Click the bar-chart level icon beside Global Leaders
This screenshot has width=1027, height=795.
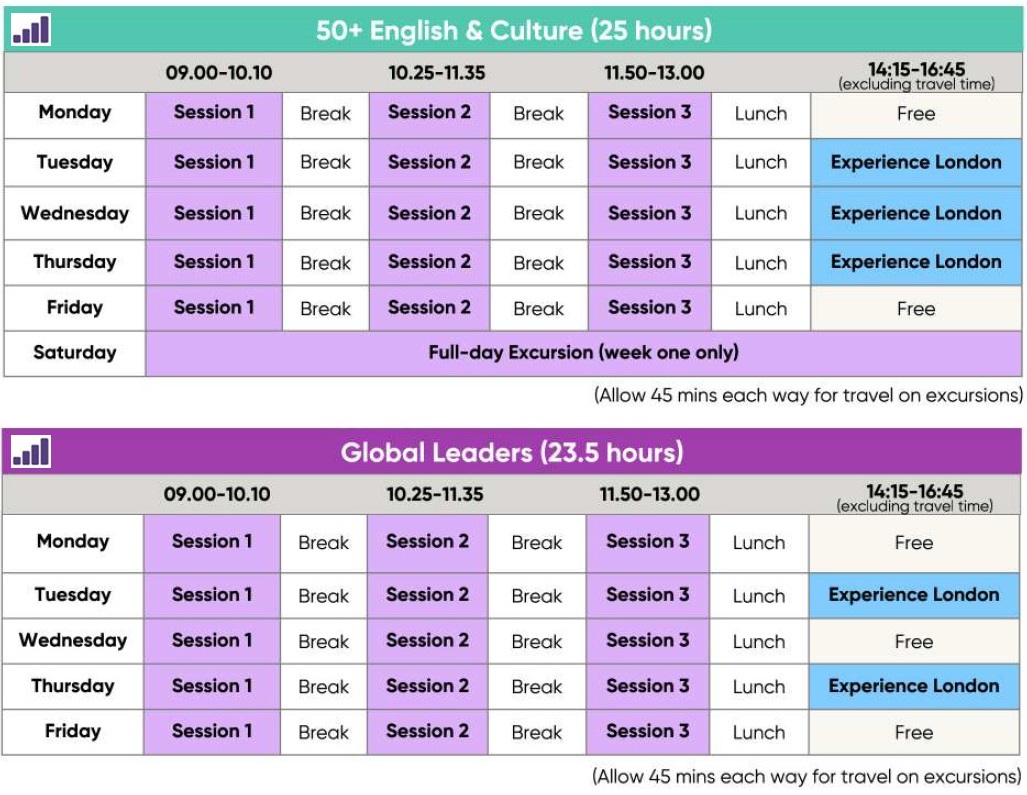coord(30,453)
